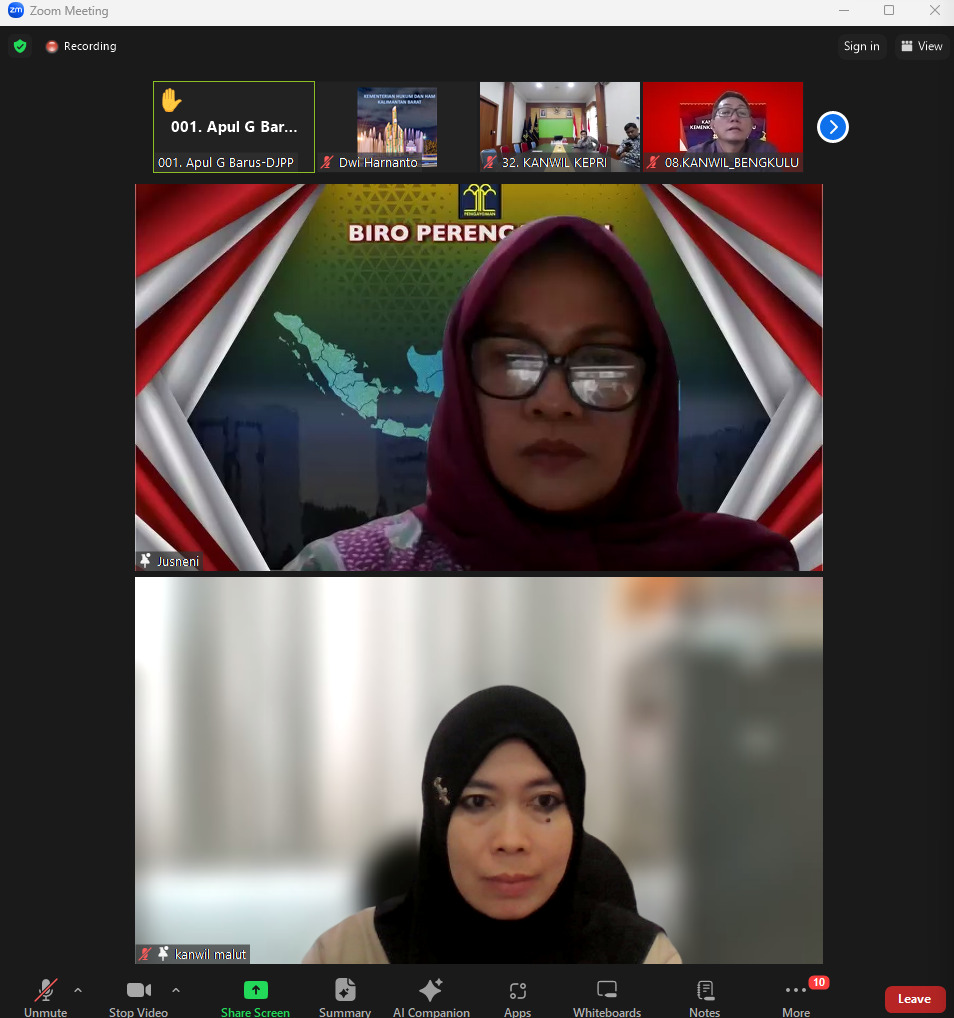Open the More options menu
This screenshot has width=954, height=1018.
click(796, 996)
